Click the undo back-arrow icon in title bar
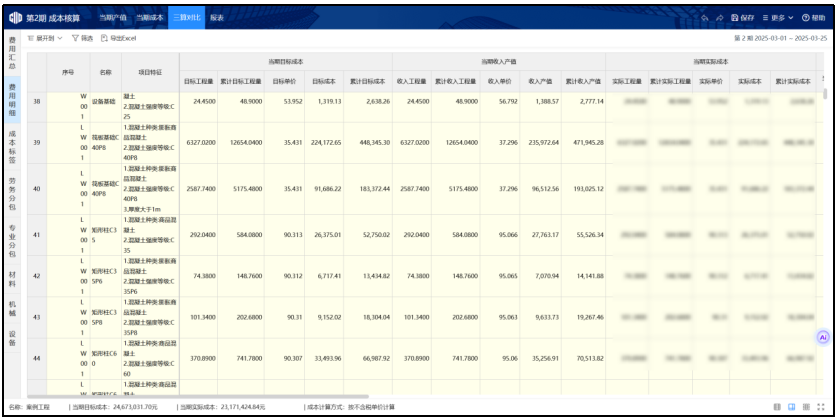The width and height of the screenshot is (835, 420). click(x=704, y=18)
